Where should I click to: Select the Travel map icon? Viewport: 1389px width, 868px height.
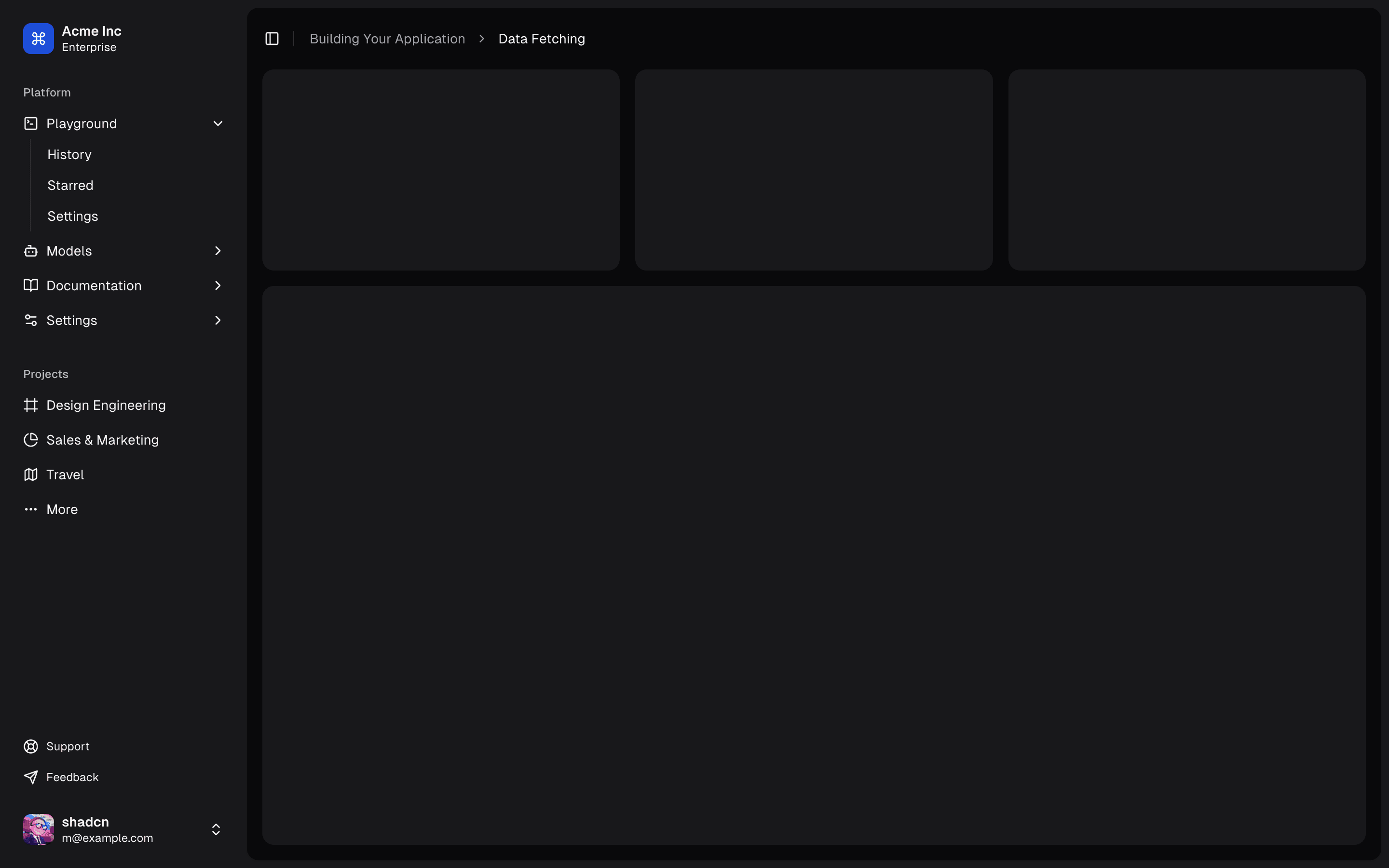click(30, 474)
